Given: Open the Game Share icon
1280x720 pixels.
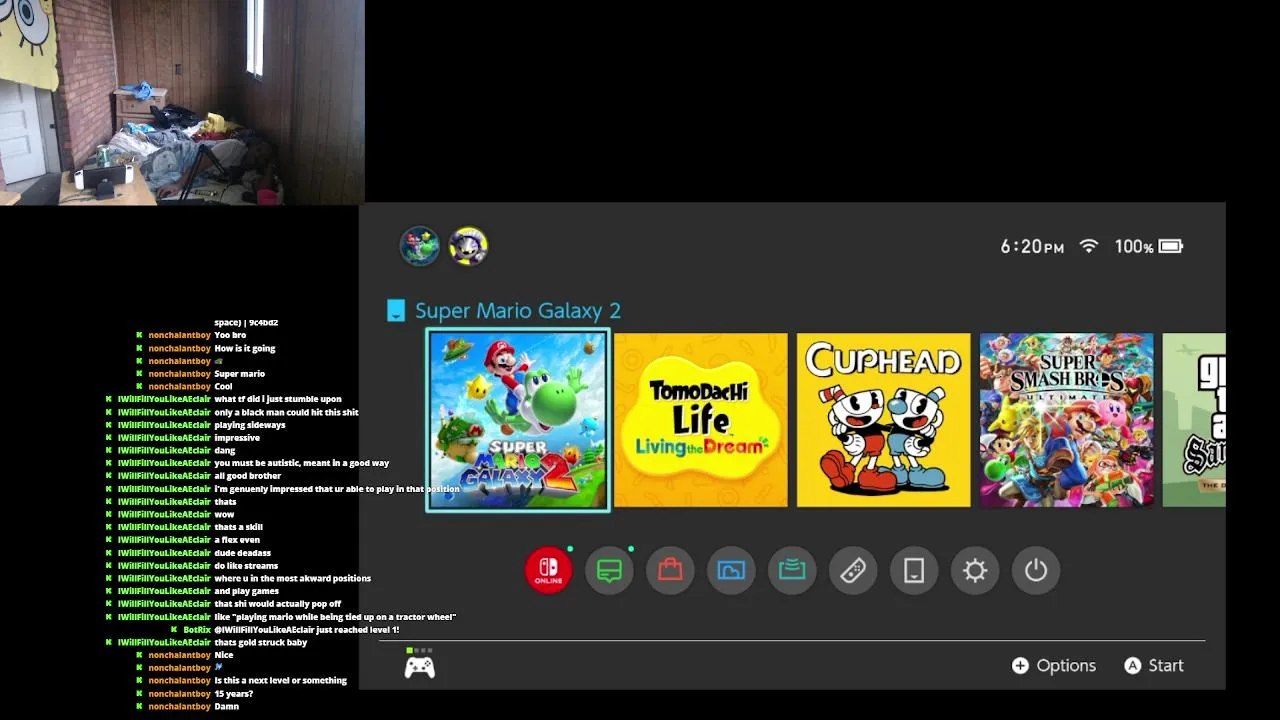Looking at the screenshot, I should [x=792, y=570].
